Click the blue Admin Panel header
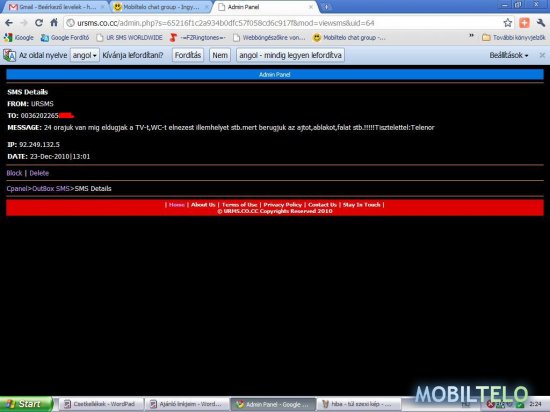 [x=275, y=74]
